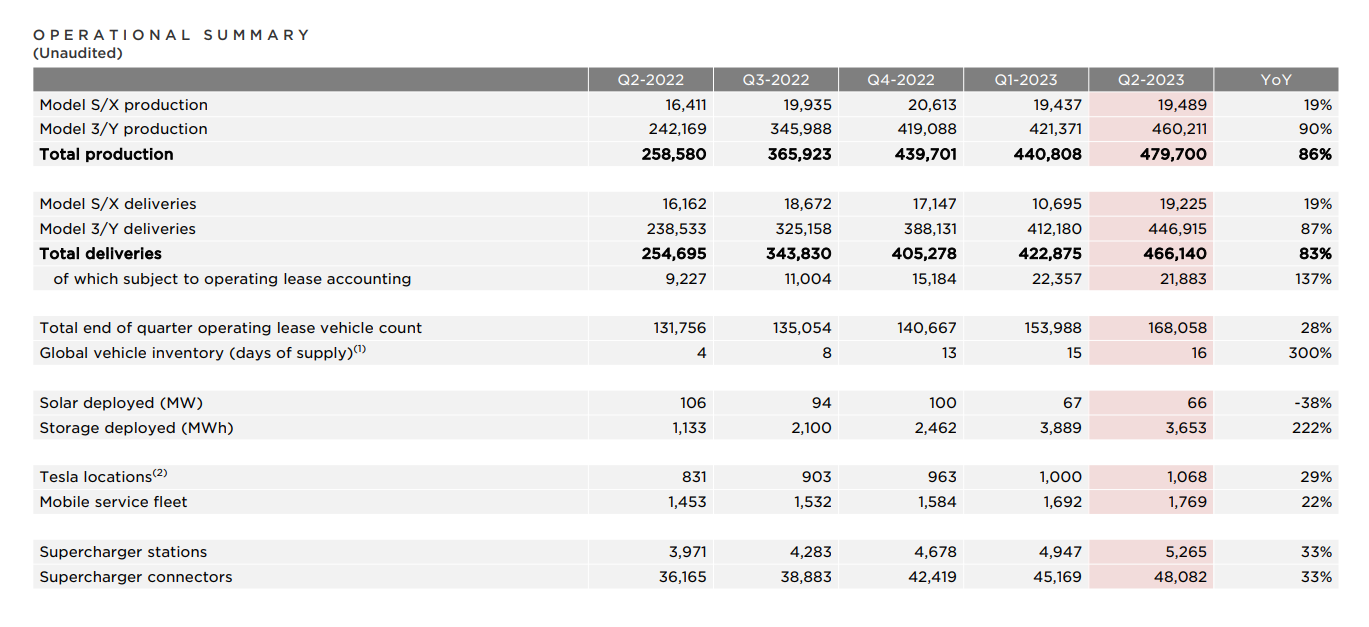Click Q1-2023 Tesla locations value 1,000
This screenshot has height=627, width=1369.
(x=1062, y=477)
